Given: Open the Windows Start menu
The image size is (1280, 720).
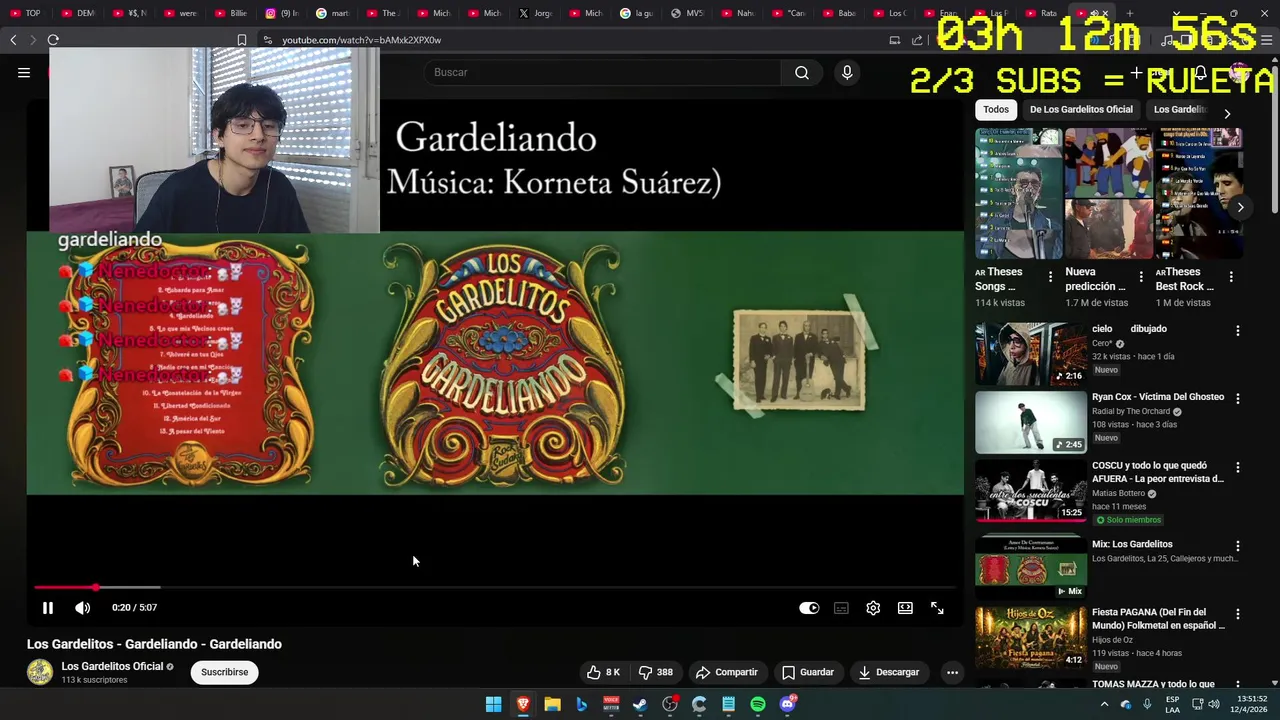Looking at the screenshot, I should click(493, 705).
